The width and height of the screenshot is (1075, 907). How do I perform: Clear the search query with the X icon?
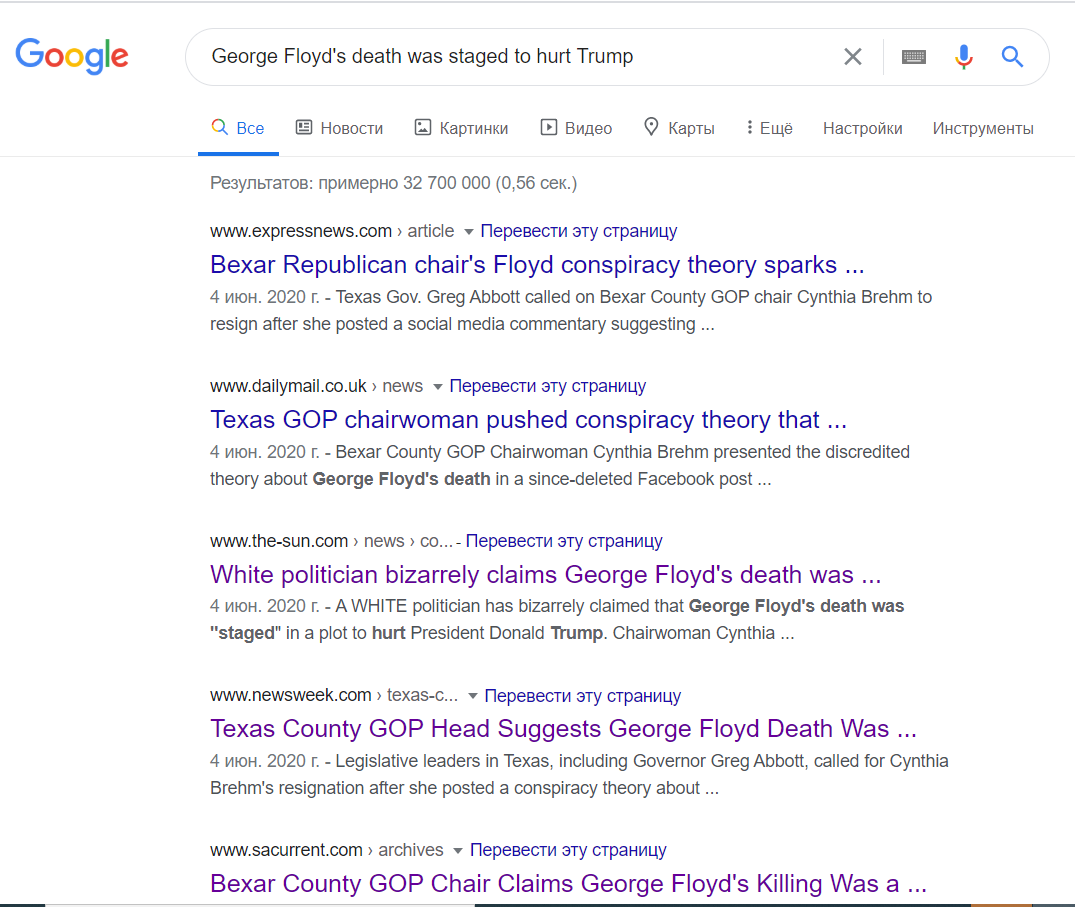852,56
